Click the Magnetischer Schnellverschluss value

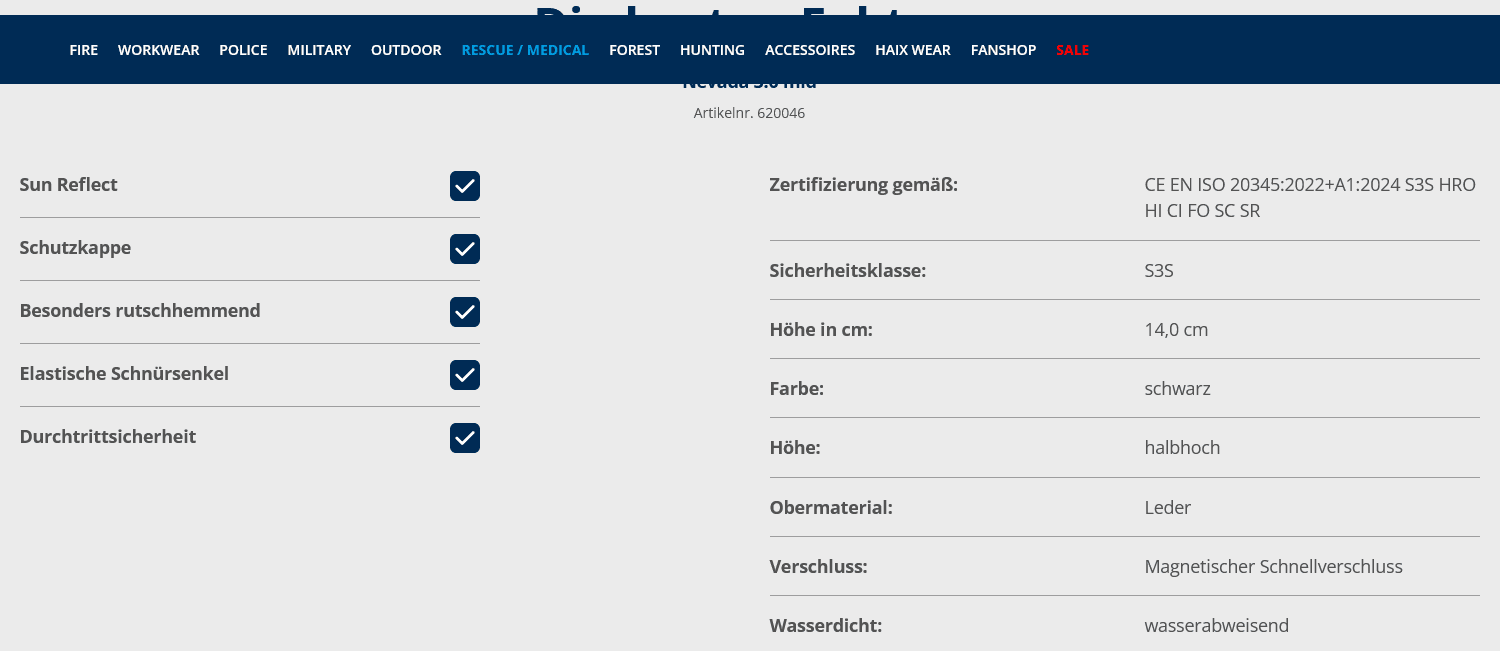(1273, 567)
